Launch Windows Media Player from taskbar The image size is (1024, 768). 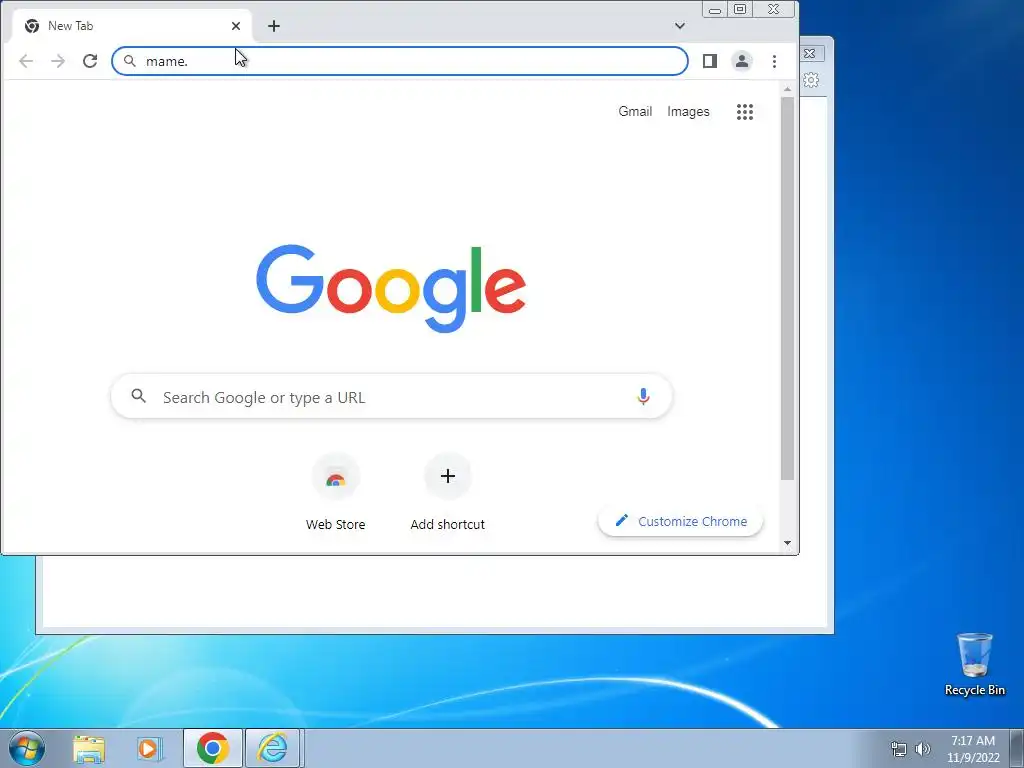pyautogui.click(x=149, y=748)
